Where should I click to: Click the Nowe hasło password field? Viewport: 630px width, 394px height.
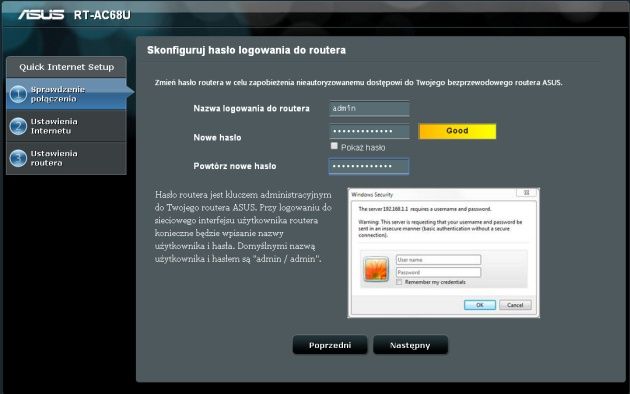click(x=369, y=131)
